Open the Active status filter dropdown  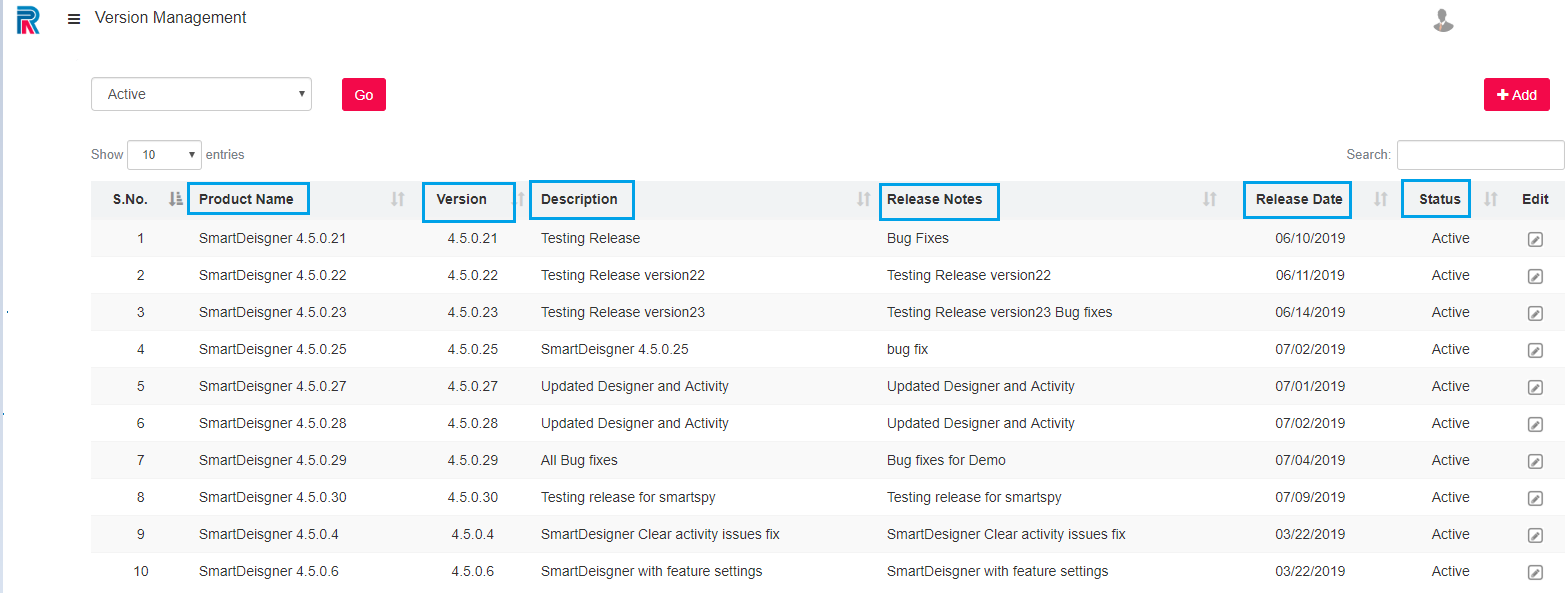[200, 93]
